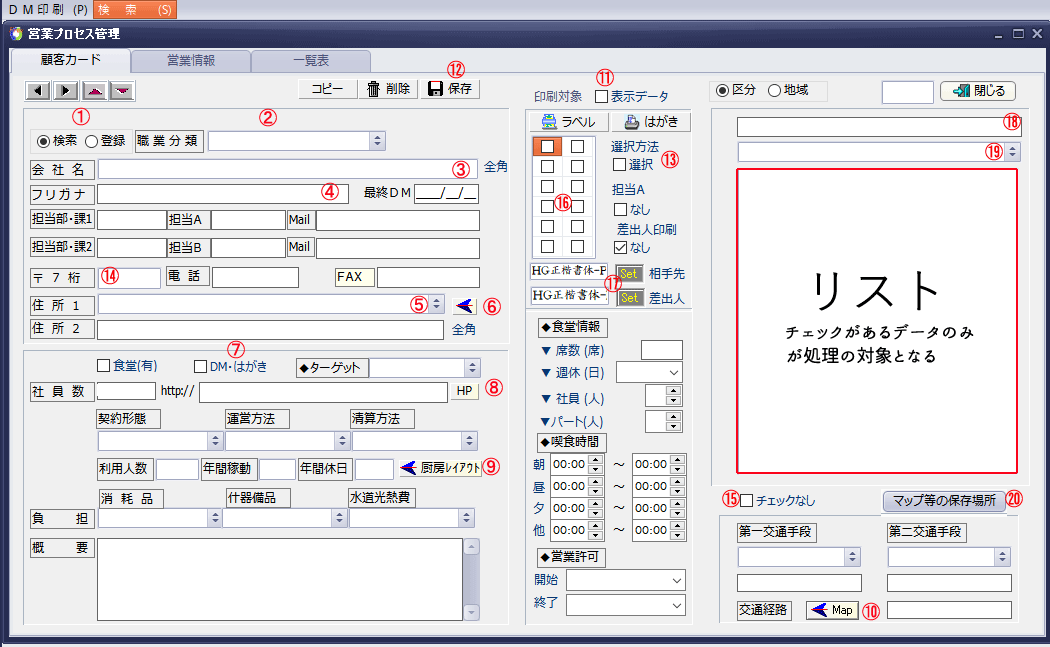Select the 地域 radio button
Viewport: 1050px width, 647px height.
click(x=774, y=91)
